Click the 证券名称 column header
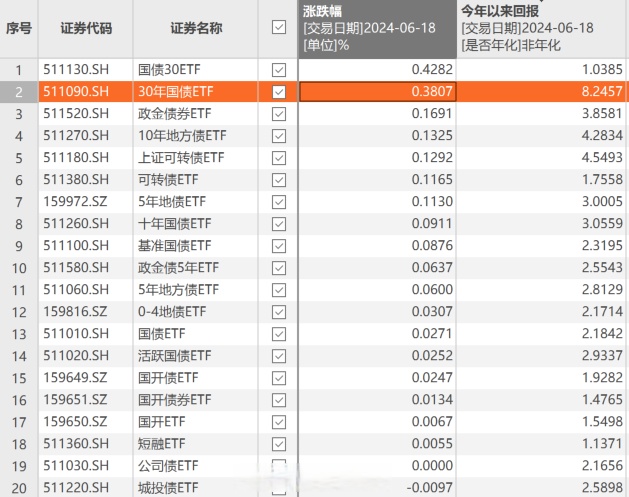This screenshot has height=497, width=629. pos(196,29)
